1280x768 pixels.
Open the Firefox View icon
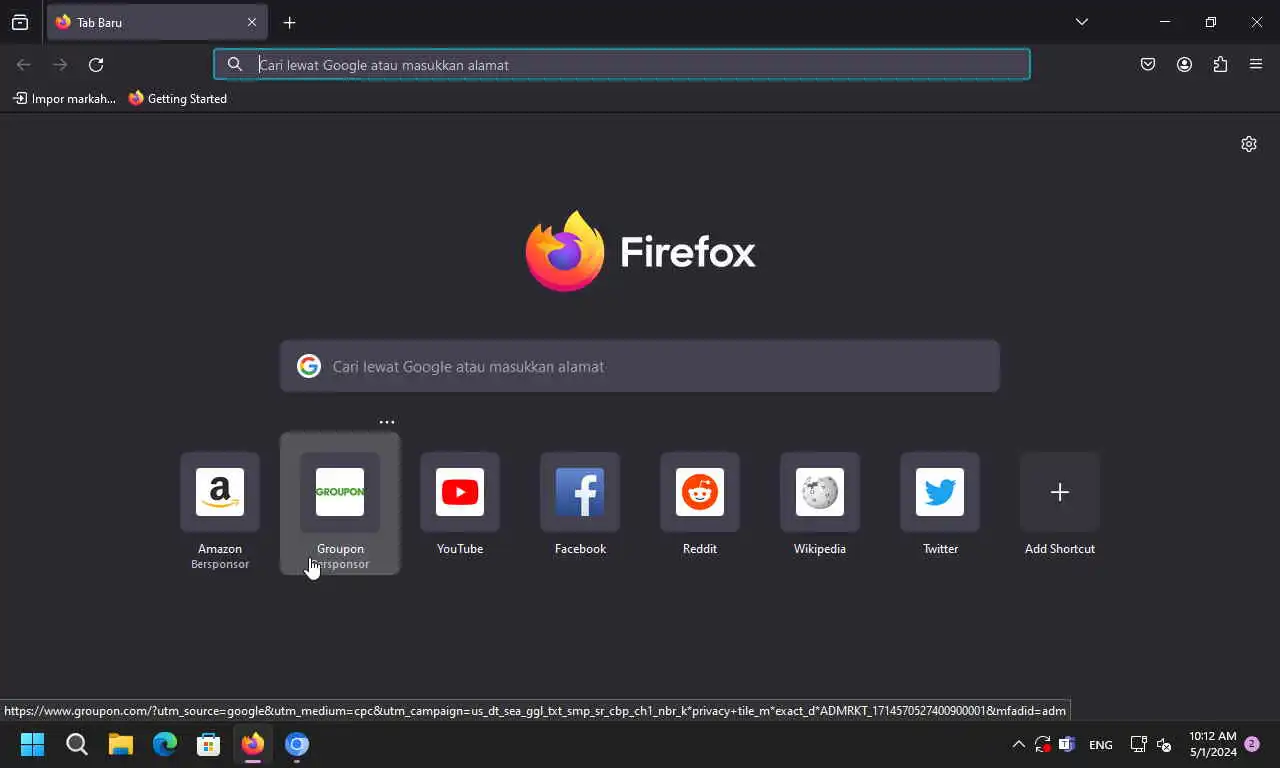tap(20, 22)
